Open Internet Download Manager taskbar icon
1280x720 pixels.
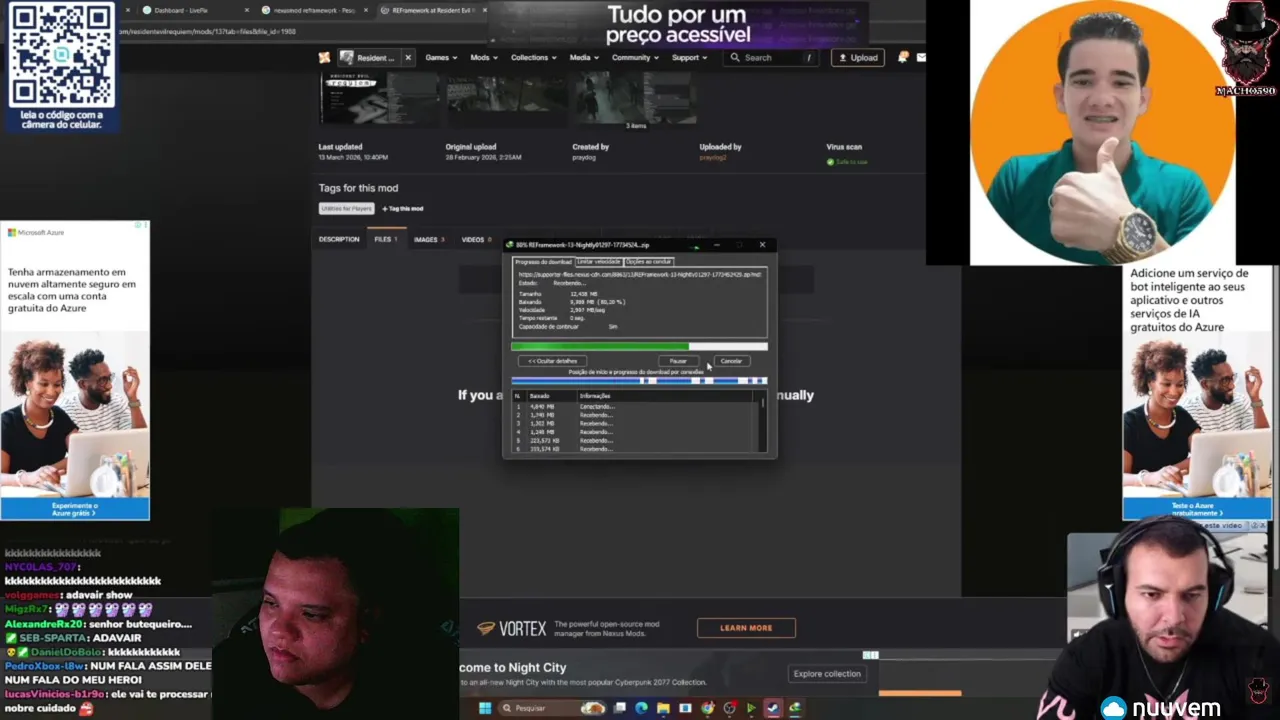(x=795, y=708)
